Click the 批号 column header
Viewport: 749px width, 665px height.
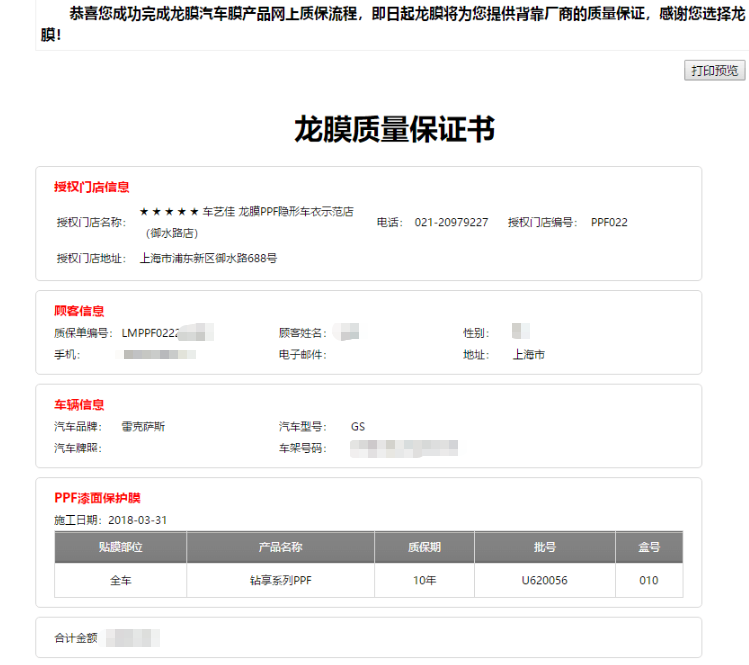click(545, 547)
